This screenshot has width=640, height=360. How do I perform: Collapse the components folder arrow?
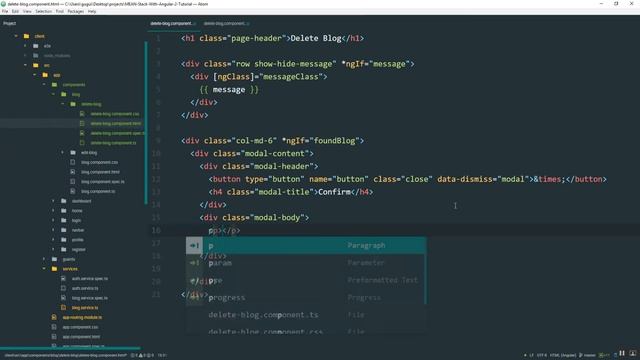point(44,85)
